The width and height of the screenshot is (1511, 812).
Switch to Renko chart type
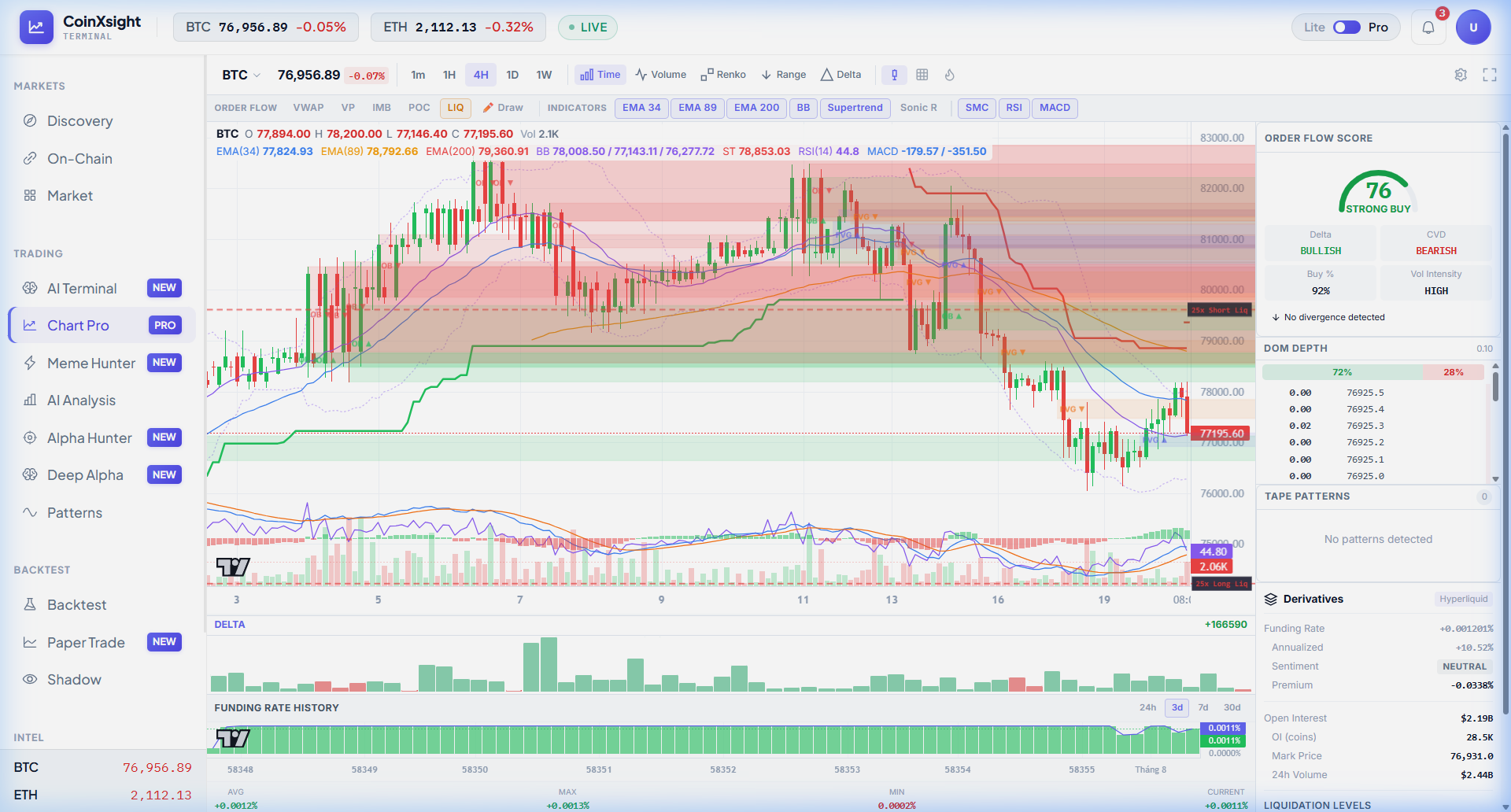pyautogui.click(x=723, y=75)
